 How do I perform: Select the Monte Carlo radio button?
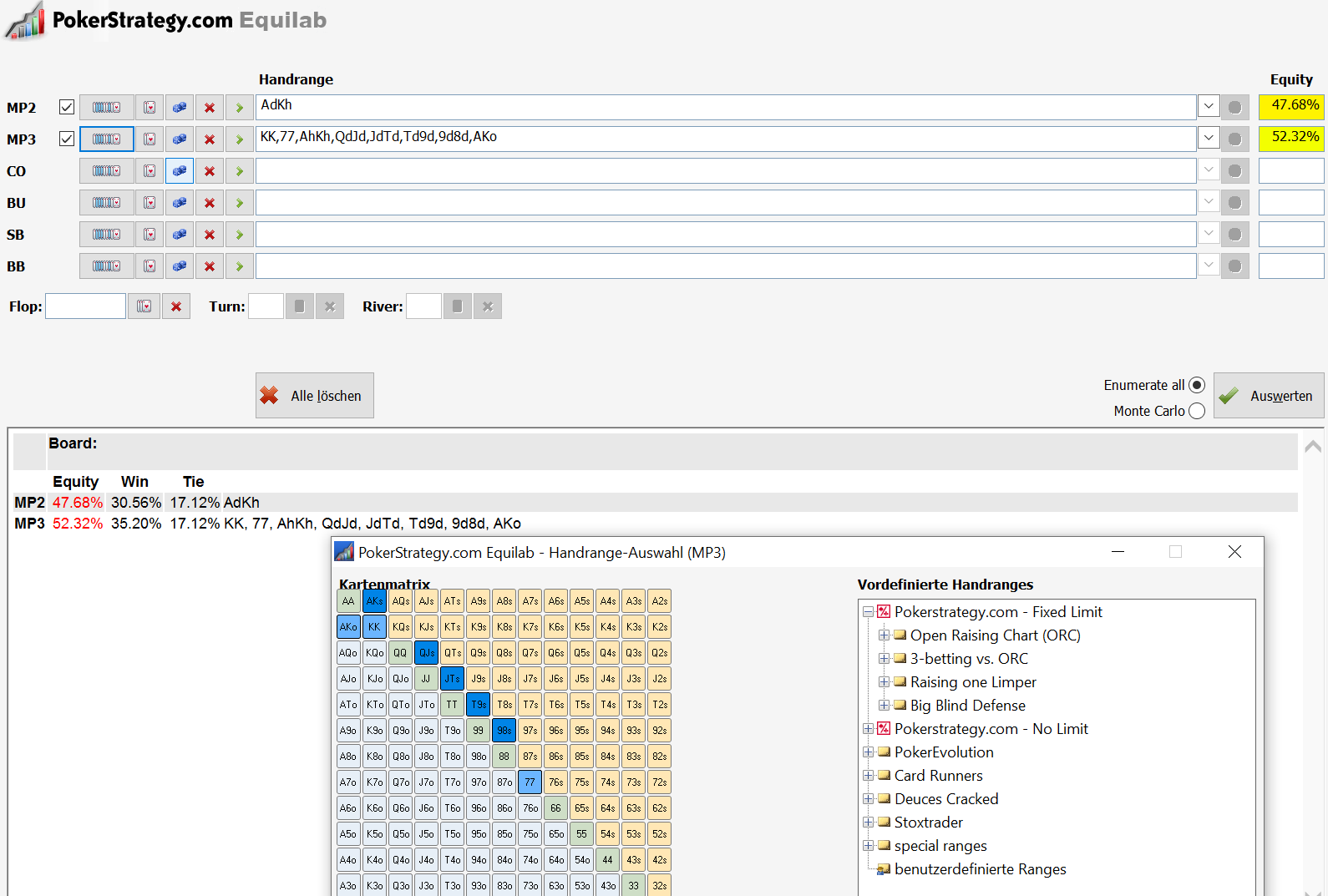[x=1197, y=411]
